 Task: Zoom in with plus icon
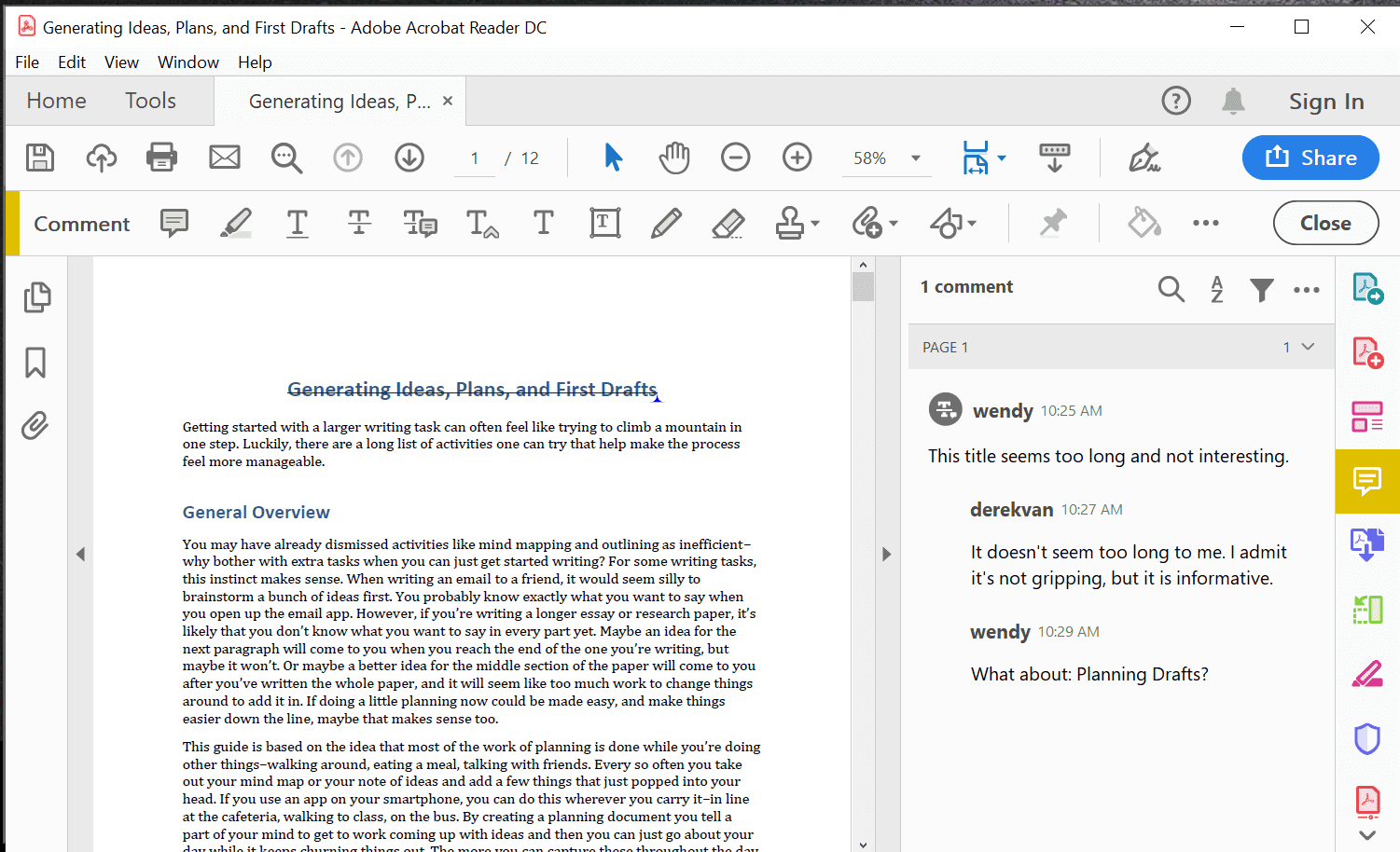coord(797,158)
